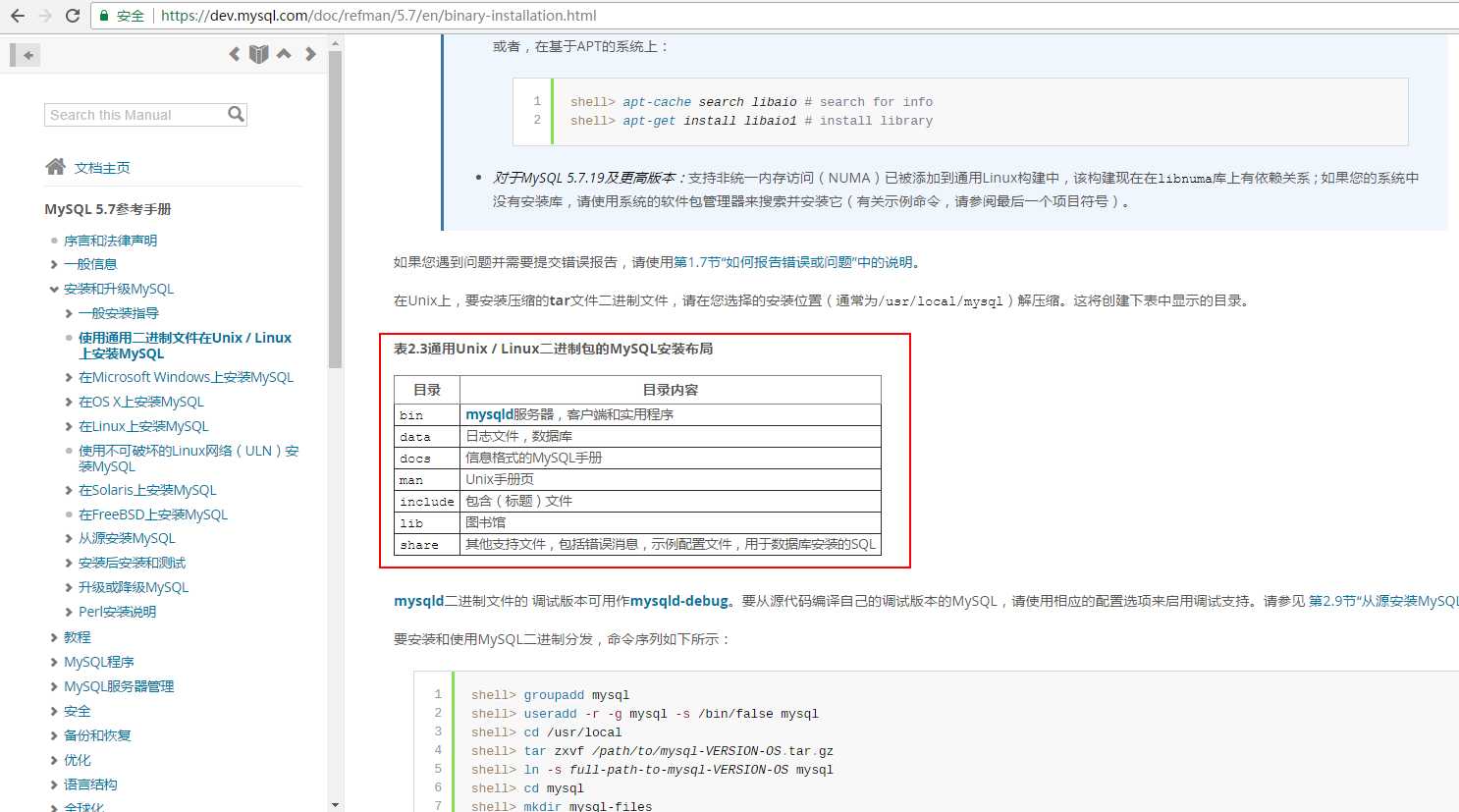Expand MySQL程序 section
Screen dimensions: 1459x812
54,662
